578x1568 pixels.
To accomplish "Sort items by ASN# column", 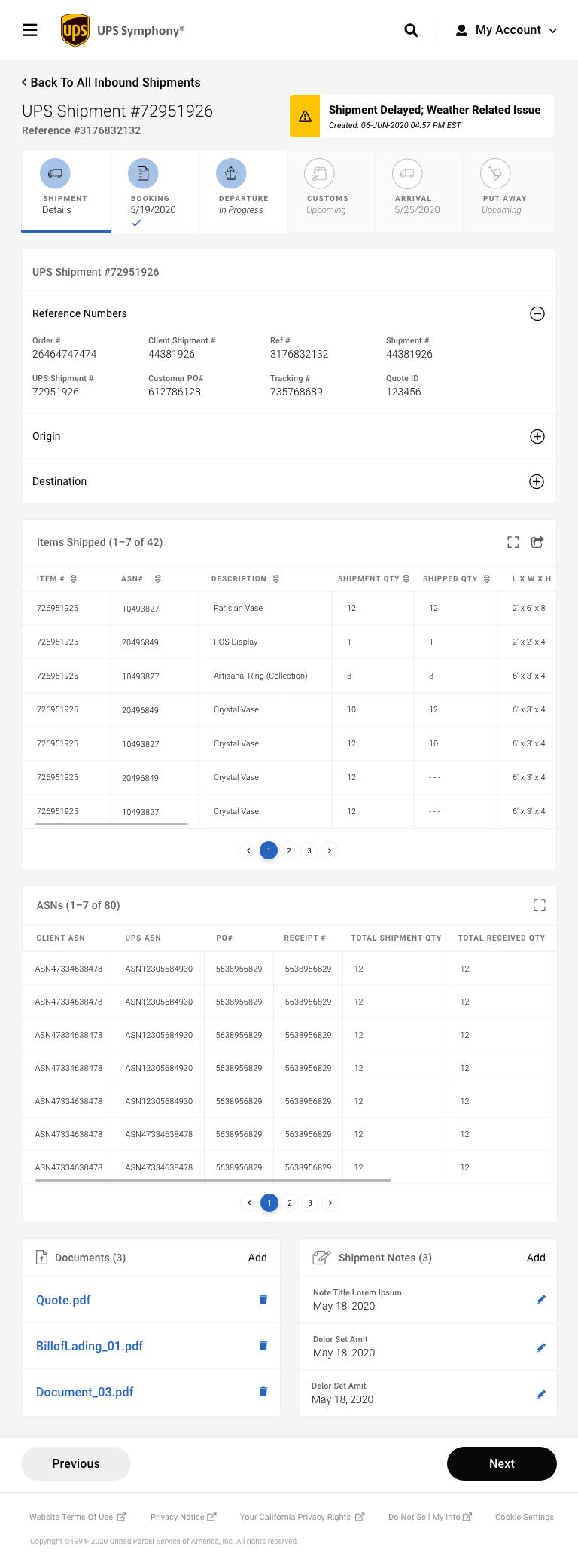I will (x=158, y=579).
